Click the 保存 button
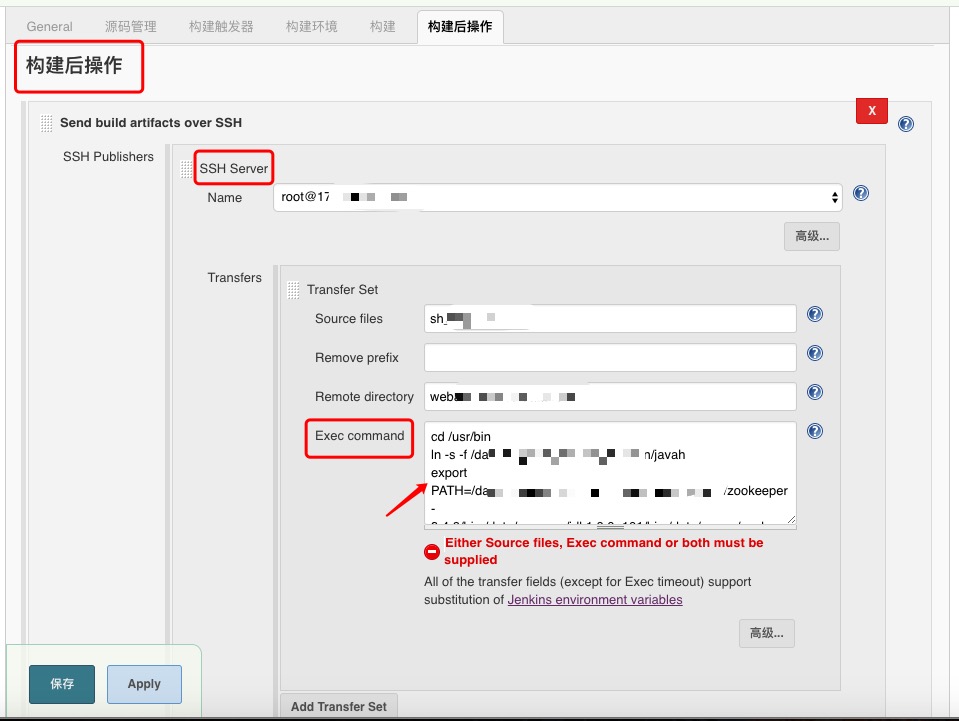 (61, 684)
